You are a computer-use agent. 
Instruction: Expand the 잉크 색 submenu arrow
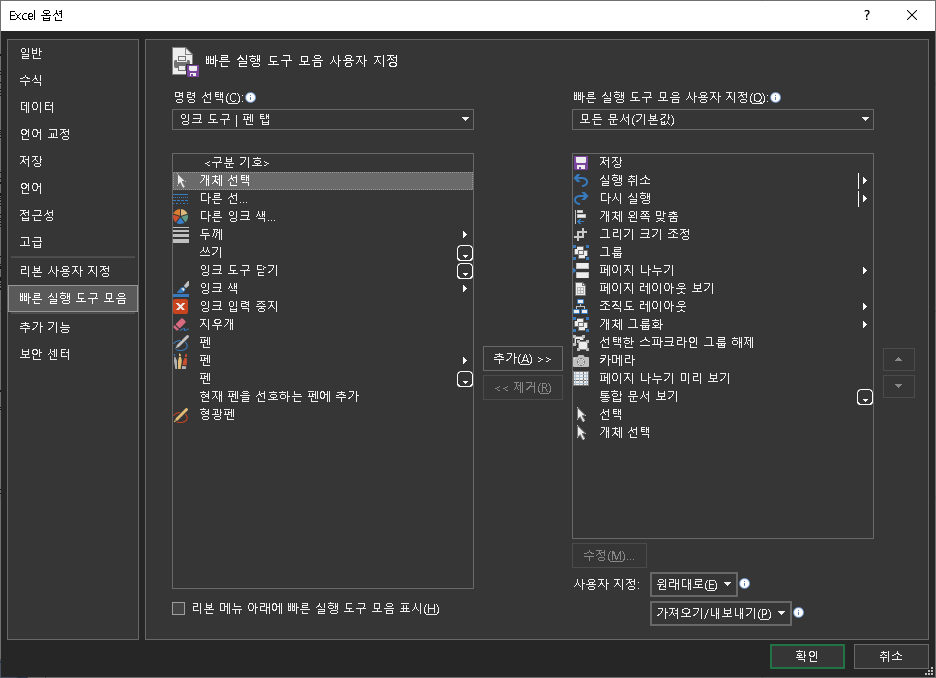[464, 288]
